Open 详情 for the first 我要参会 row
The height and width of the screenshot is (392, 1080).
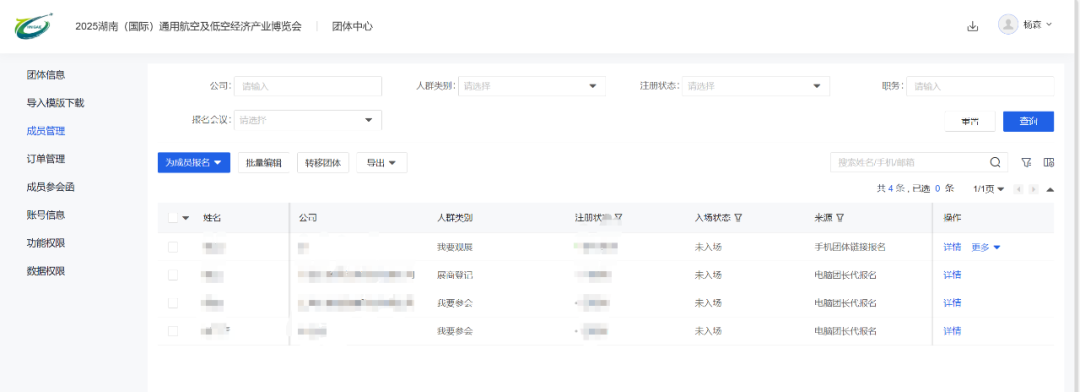tap(952, 302)
